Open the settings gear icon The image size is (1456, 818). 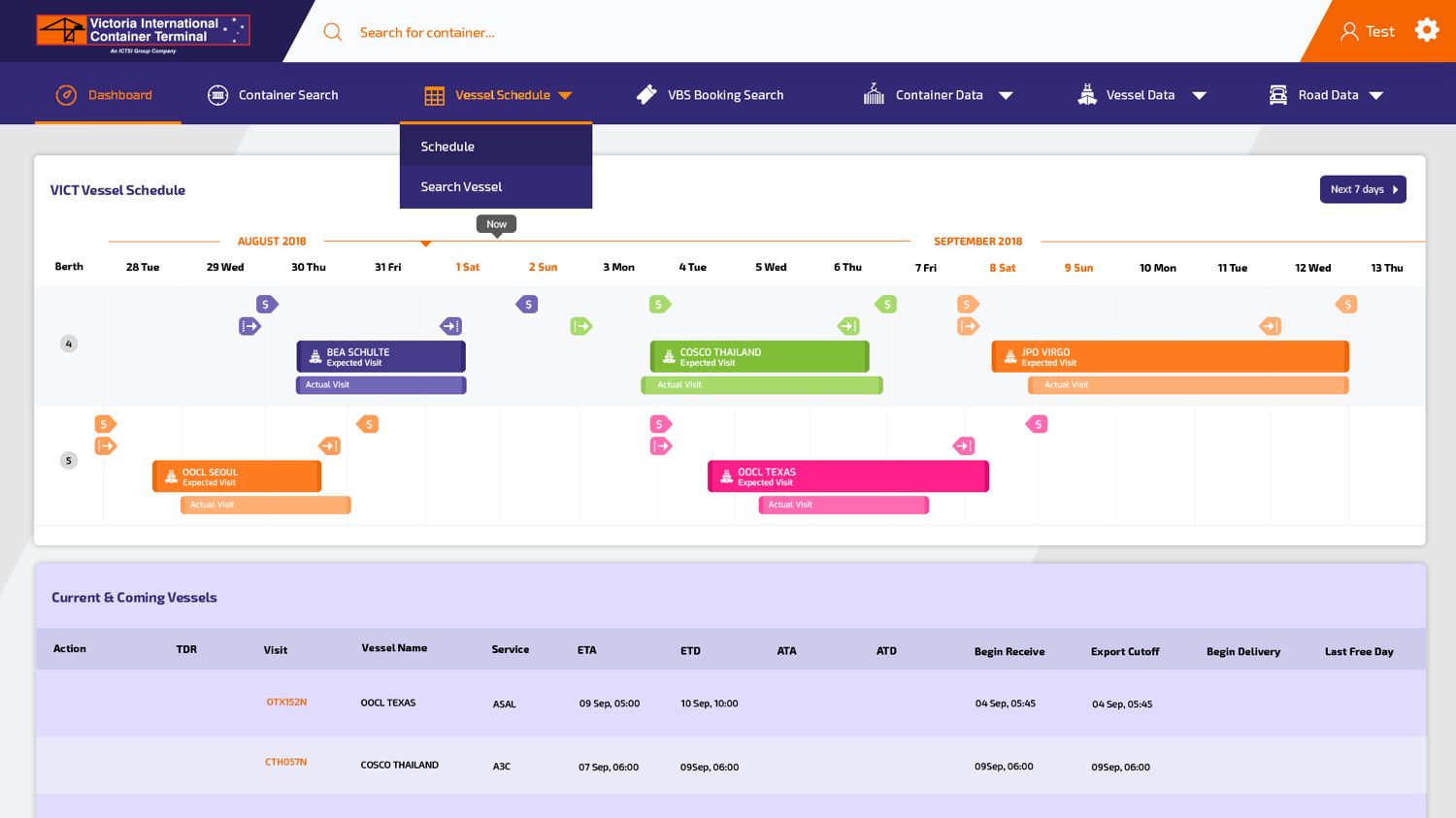click(x=1426, y=30)
